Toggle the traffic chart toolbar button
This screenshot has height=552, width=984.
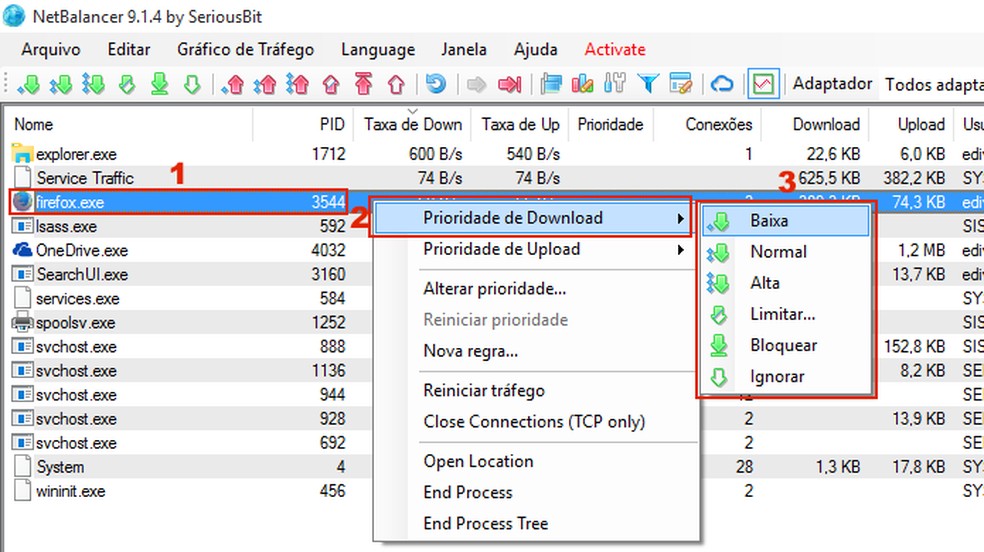click(763, 83)
